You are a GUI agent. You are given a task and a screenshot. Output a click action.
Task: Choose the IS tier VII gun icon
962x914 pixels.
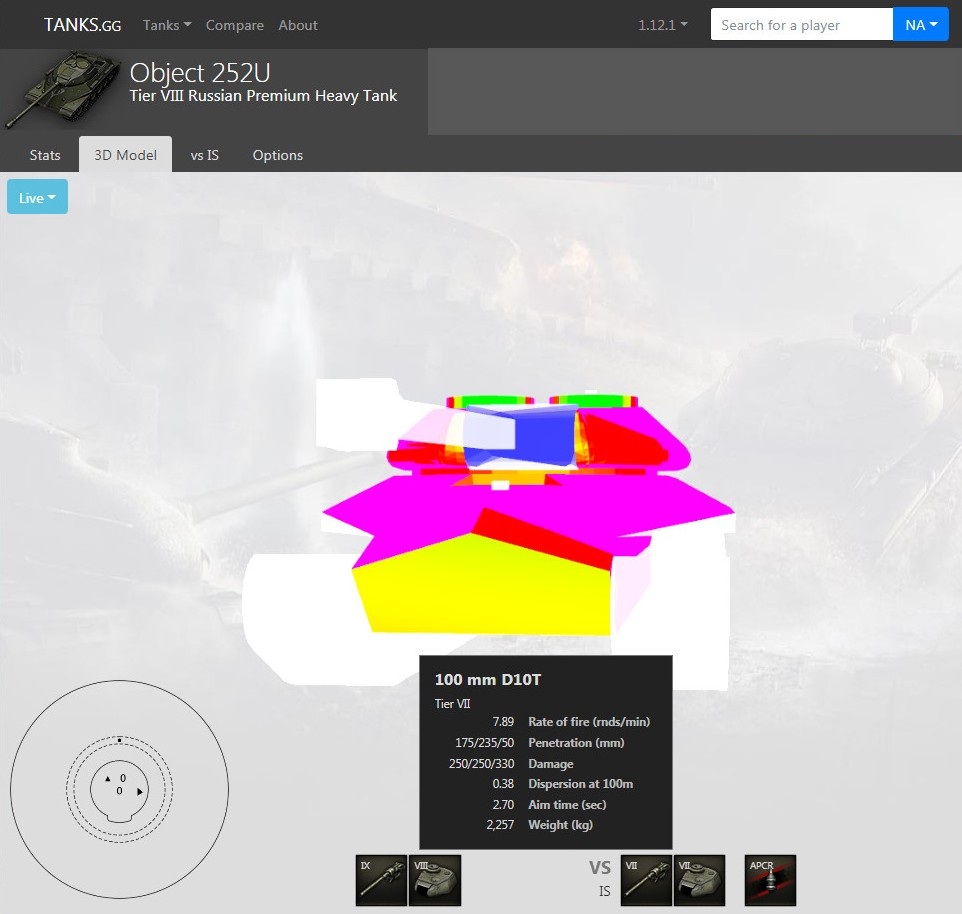point(646,880)
